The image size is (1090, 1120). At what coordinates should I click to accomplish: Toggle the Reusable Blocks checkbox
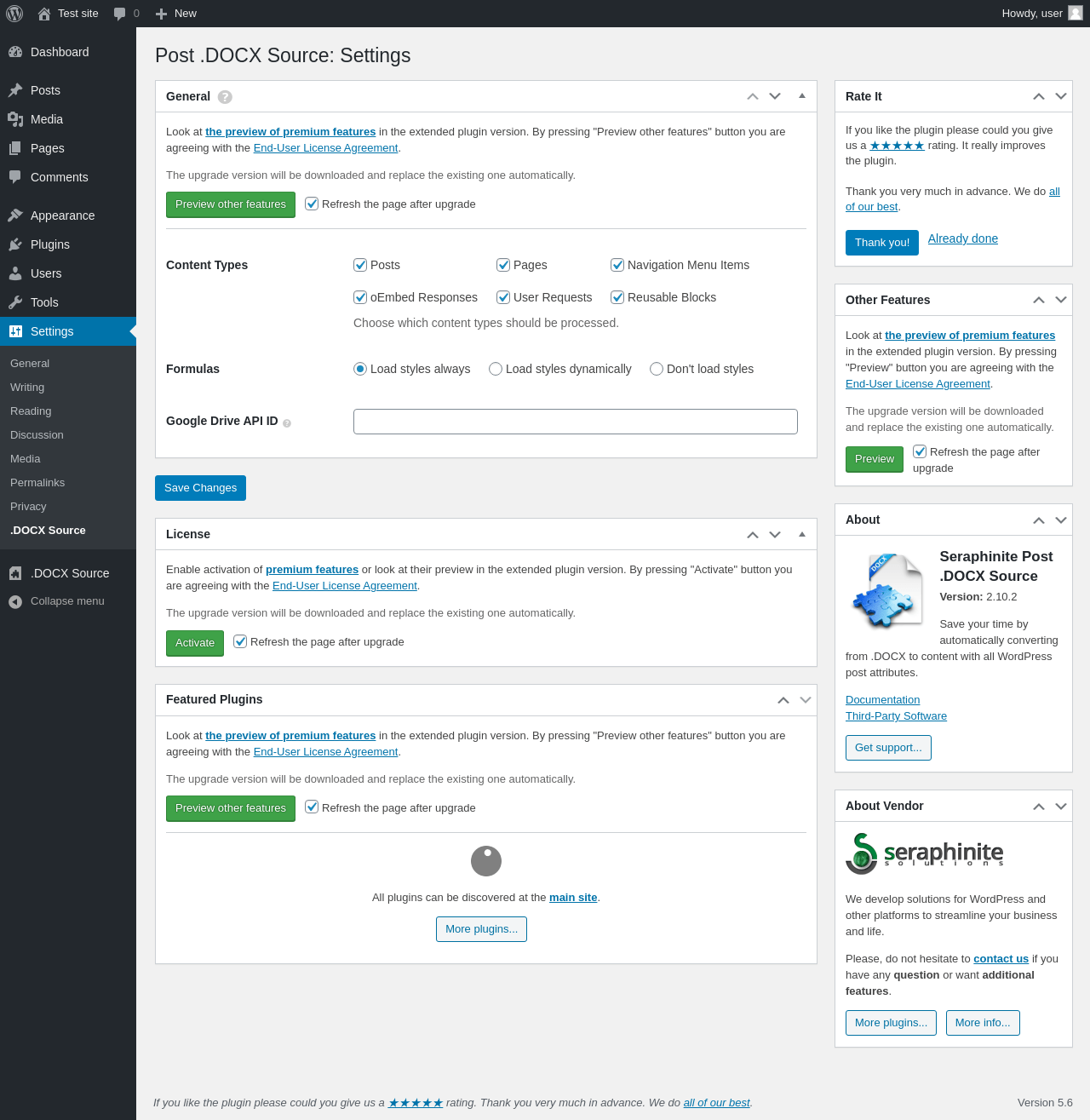click(x=617, y=297)
